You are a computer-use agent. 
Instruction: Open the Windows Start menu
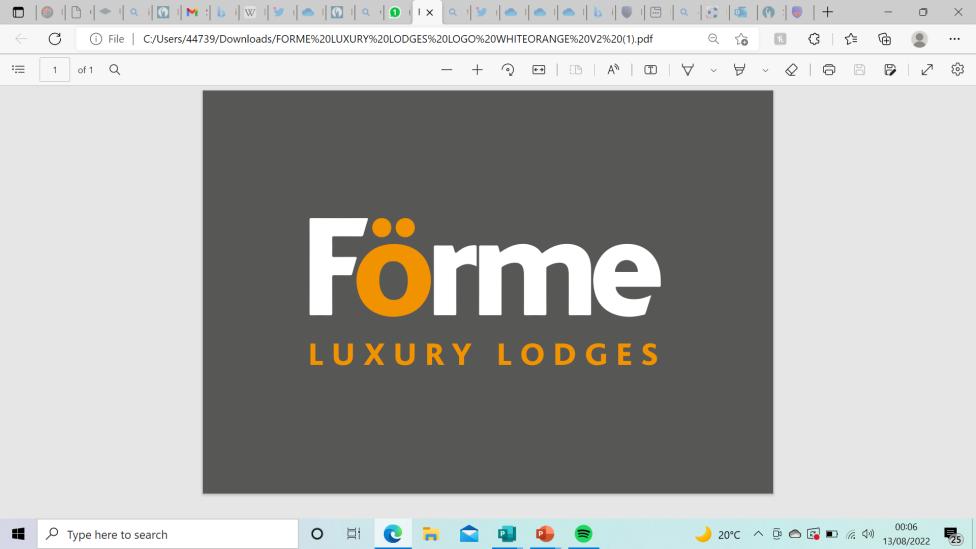[18, 534]
